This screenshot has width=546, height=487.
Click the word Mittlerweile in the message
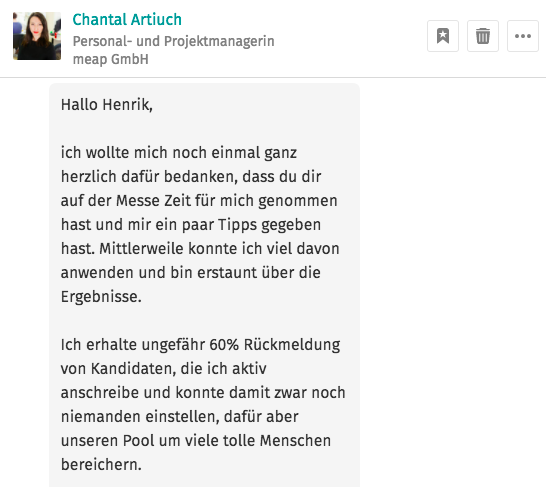(x=141, y=249)
